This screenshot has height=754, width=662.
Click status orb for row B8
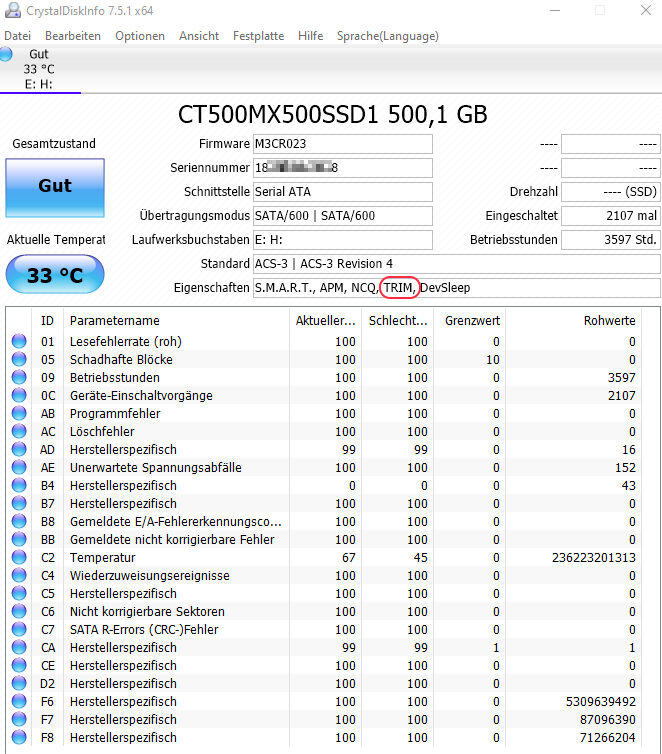tap(19, 521)
